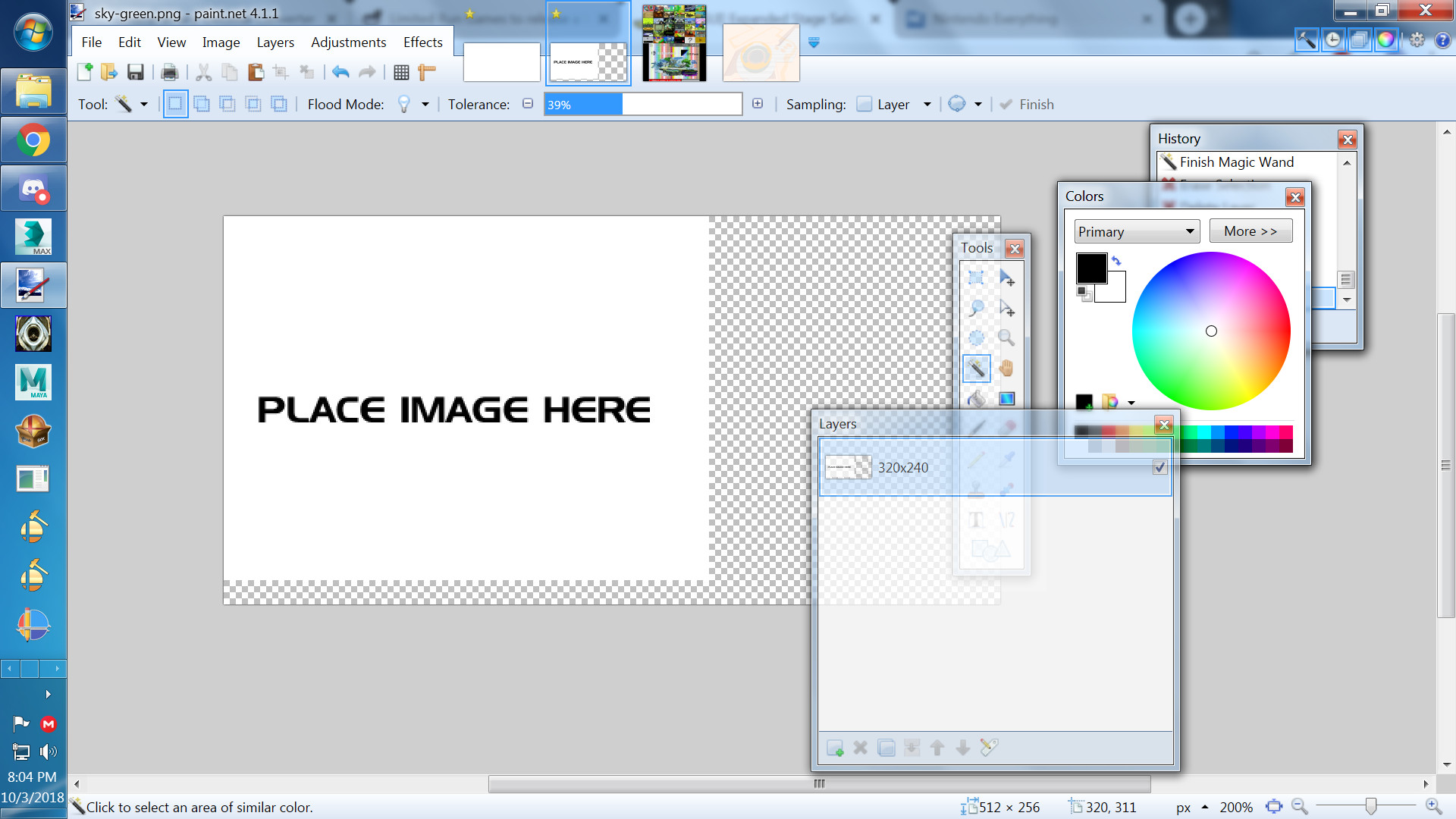Viewport: 1456px width, 819px height.
Task: Select the Move Selected Pixels tool
Action: tap(1006, 278)
